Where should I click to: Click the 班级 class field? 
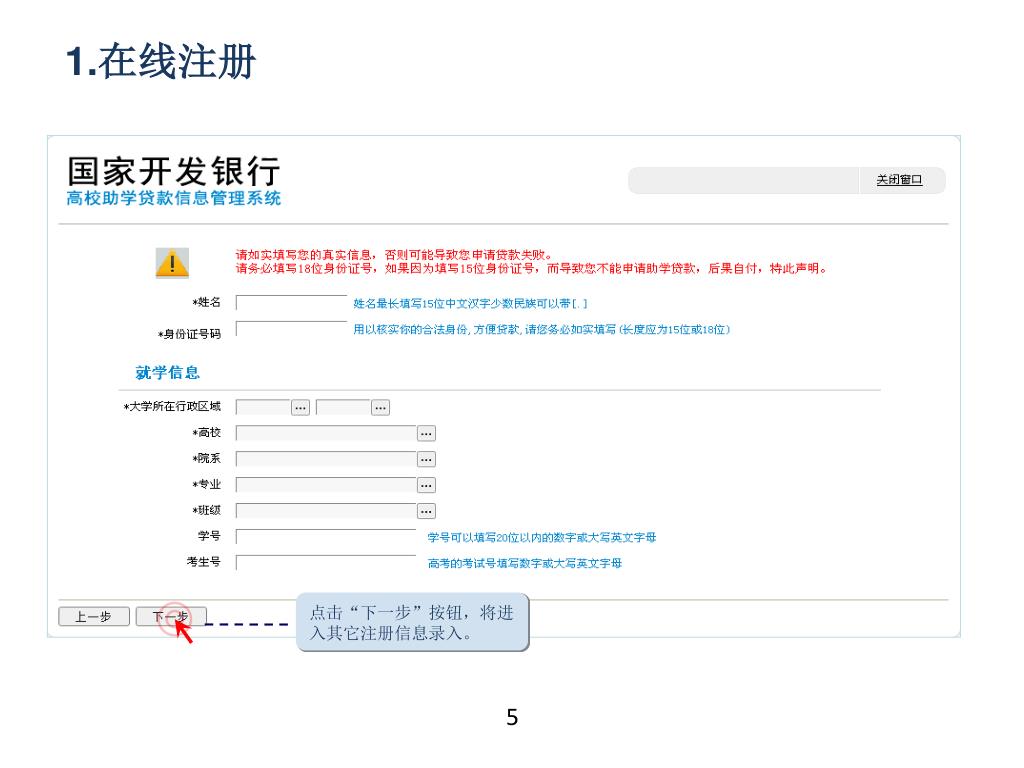[x=326, y=511]
